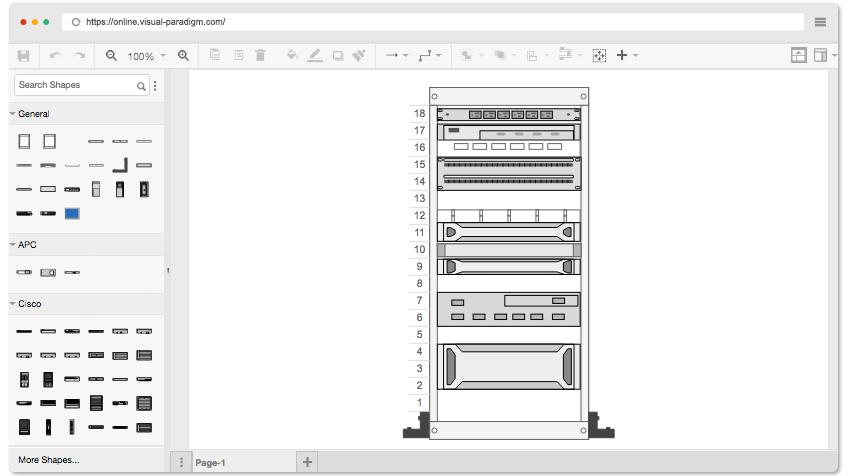This screenshot has width=848, height=476.
Task: Click the Delete trash icon
Action: tap(260, 55)
